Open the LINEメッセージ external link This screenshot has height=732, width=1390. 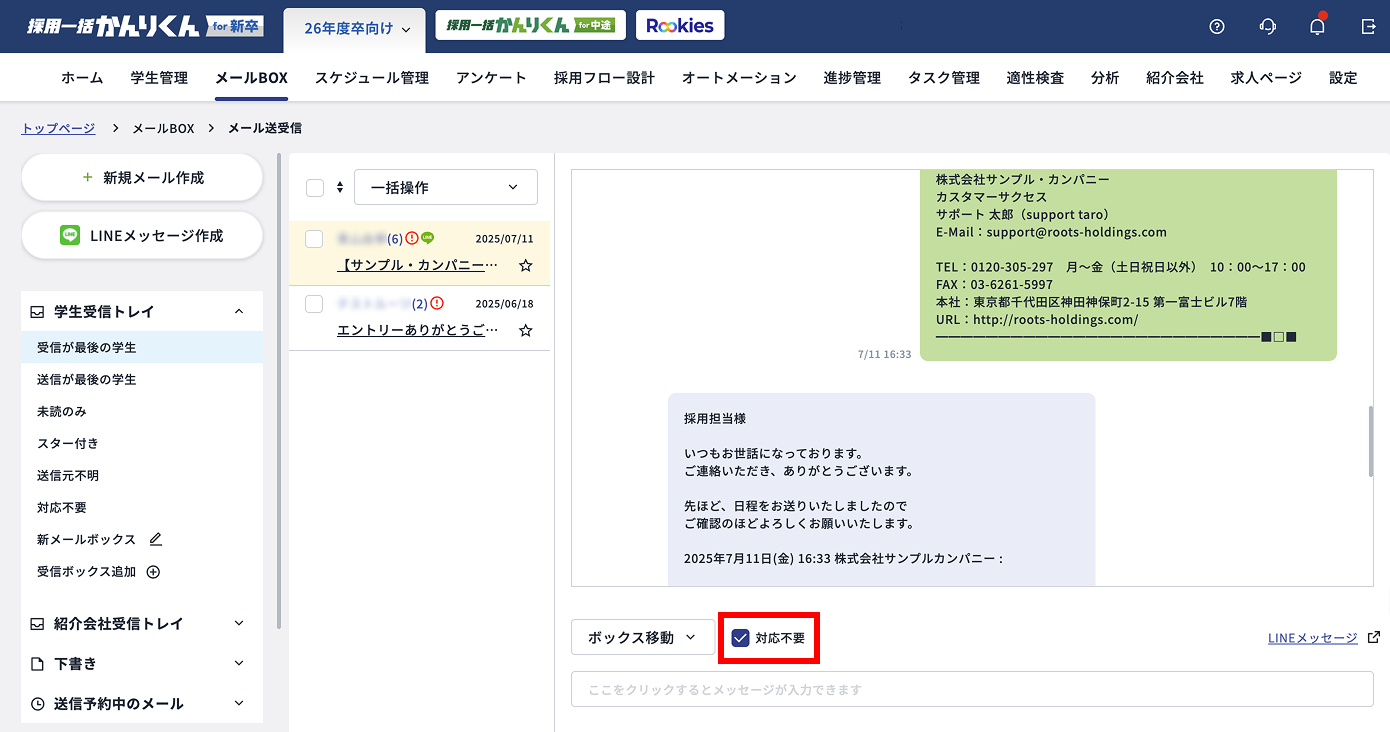[1320, 637]
